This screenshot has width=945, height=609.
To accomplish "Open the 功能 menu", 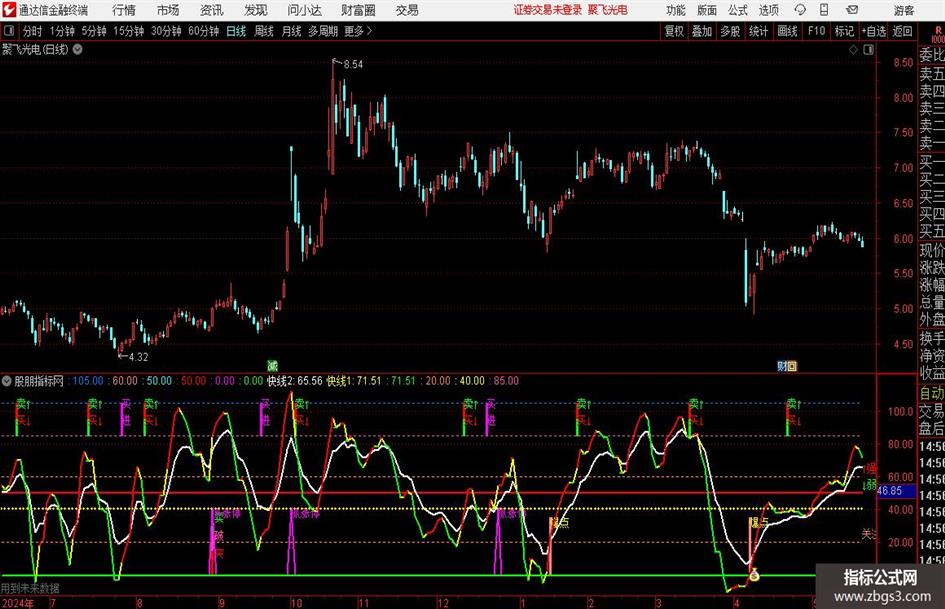I will click(x=676, y=10).
